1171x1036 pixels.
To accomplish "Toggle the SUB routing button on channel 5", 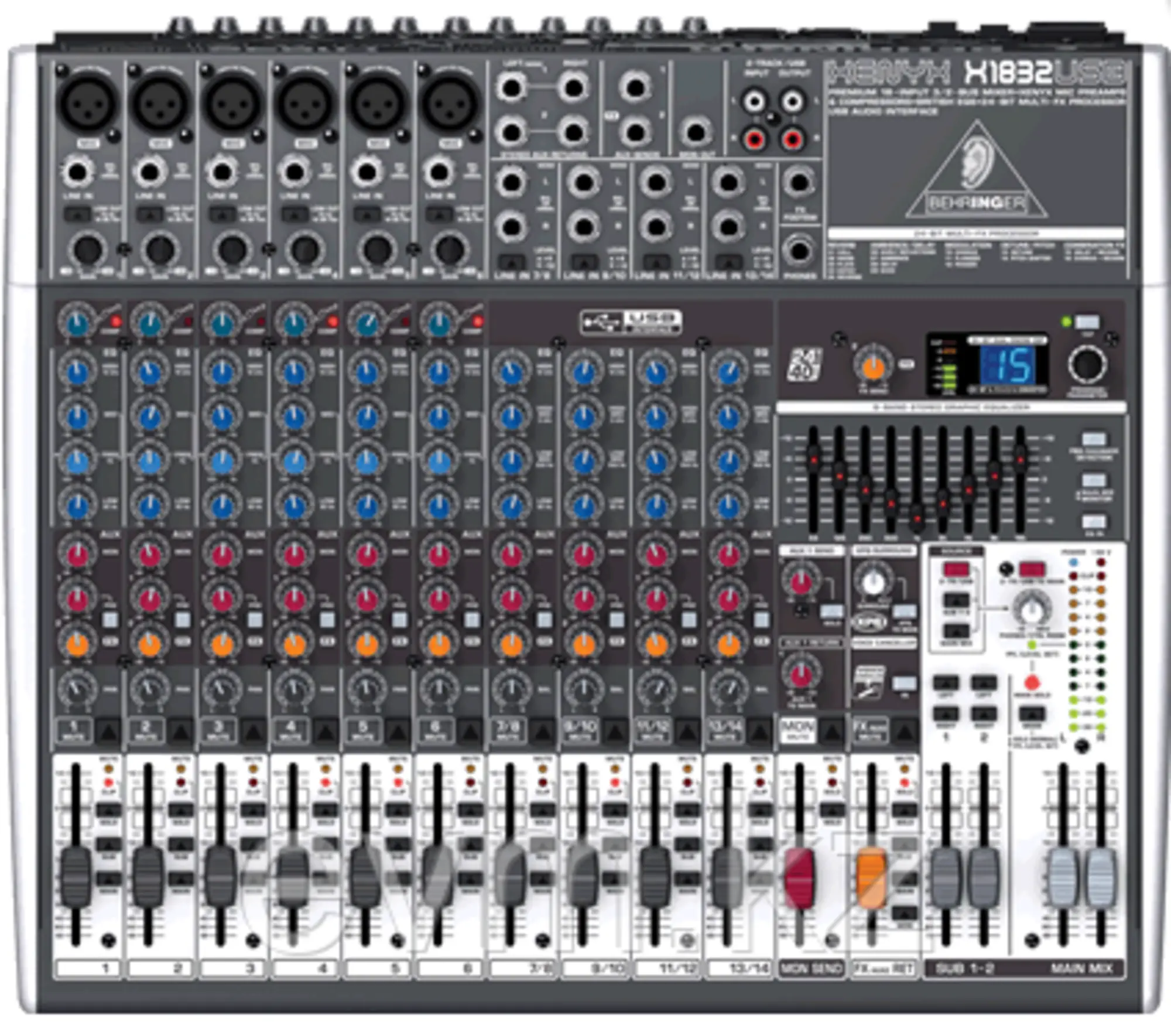I will point(398,844).
